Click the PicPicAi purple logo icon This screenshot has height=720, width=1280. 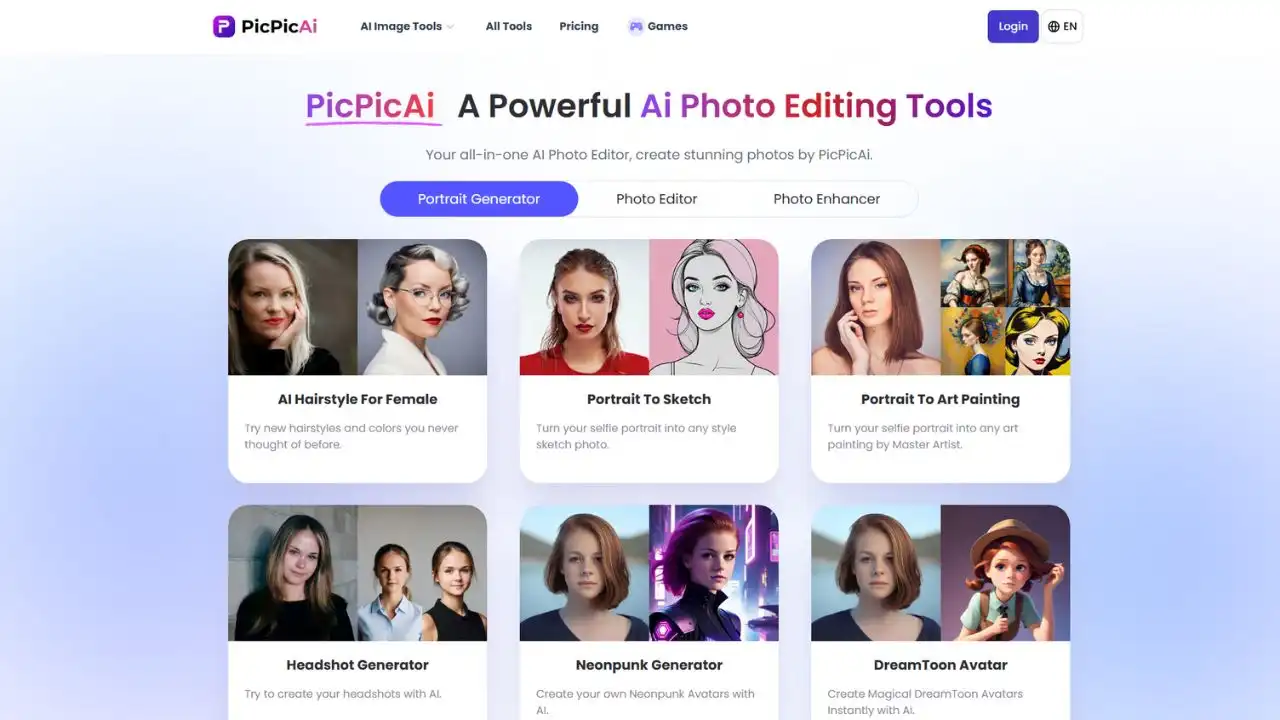224,26
